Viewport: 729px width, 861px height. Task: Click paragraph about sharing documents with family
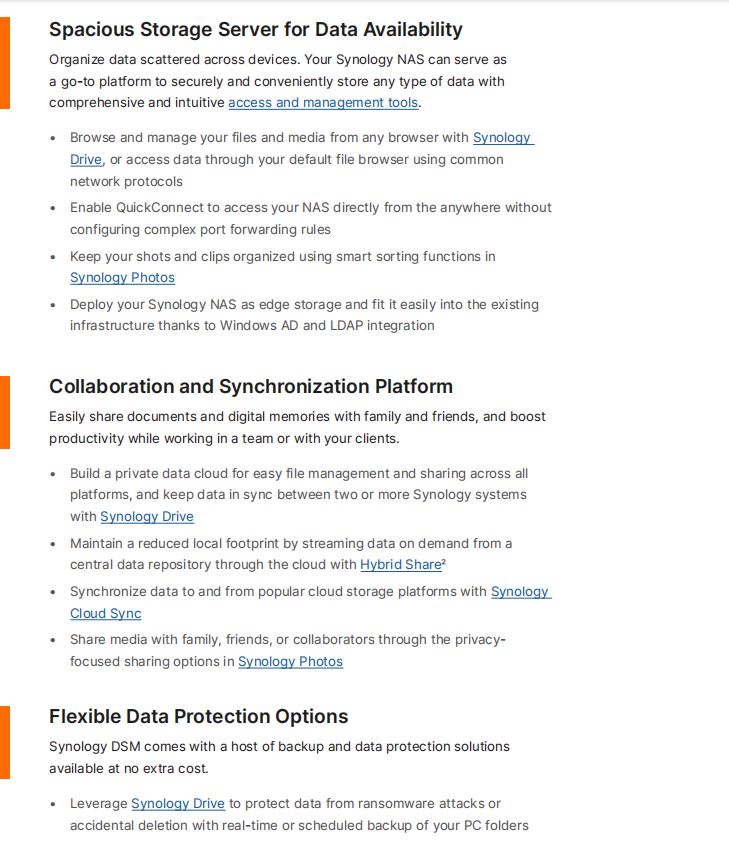tap(297, 427)
